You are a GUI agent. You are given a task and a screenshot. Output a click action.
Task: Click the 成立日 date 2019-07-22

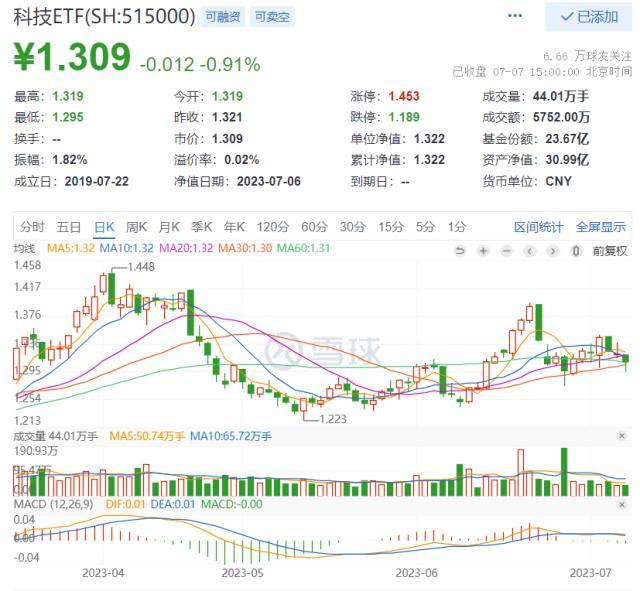(x=97, y=181)
